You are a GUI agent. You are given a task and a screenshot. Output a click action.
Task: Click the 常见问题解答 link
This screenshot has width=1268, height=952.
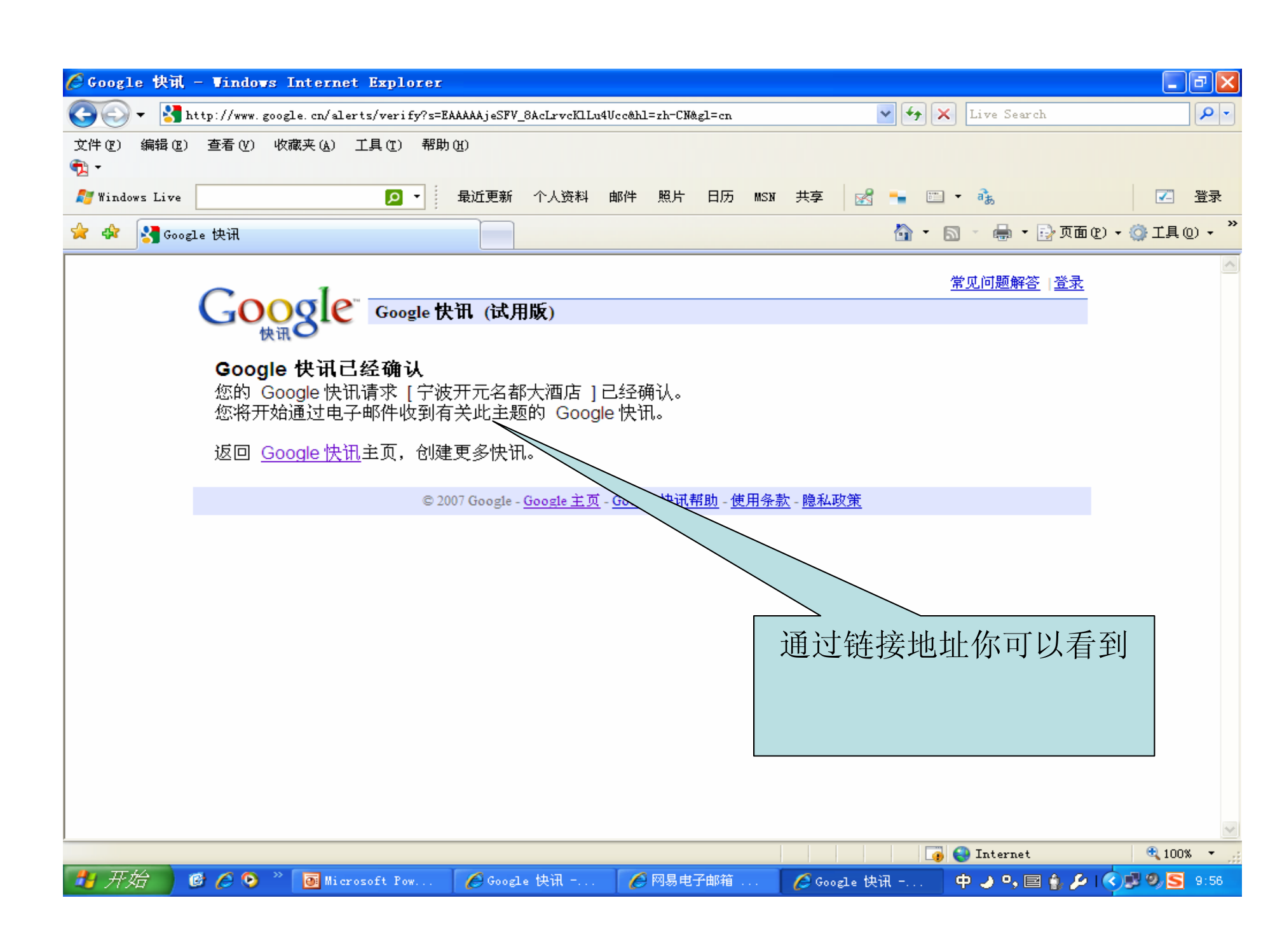[995, 283]
